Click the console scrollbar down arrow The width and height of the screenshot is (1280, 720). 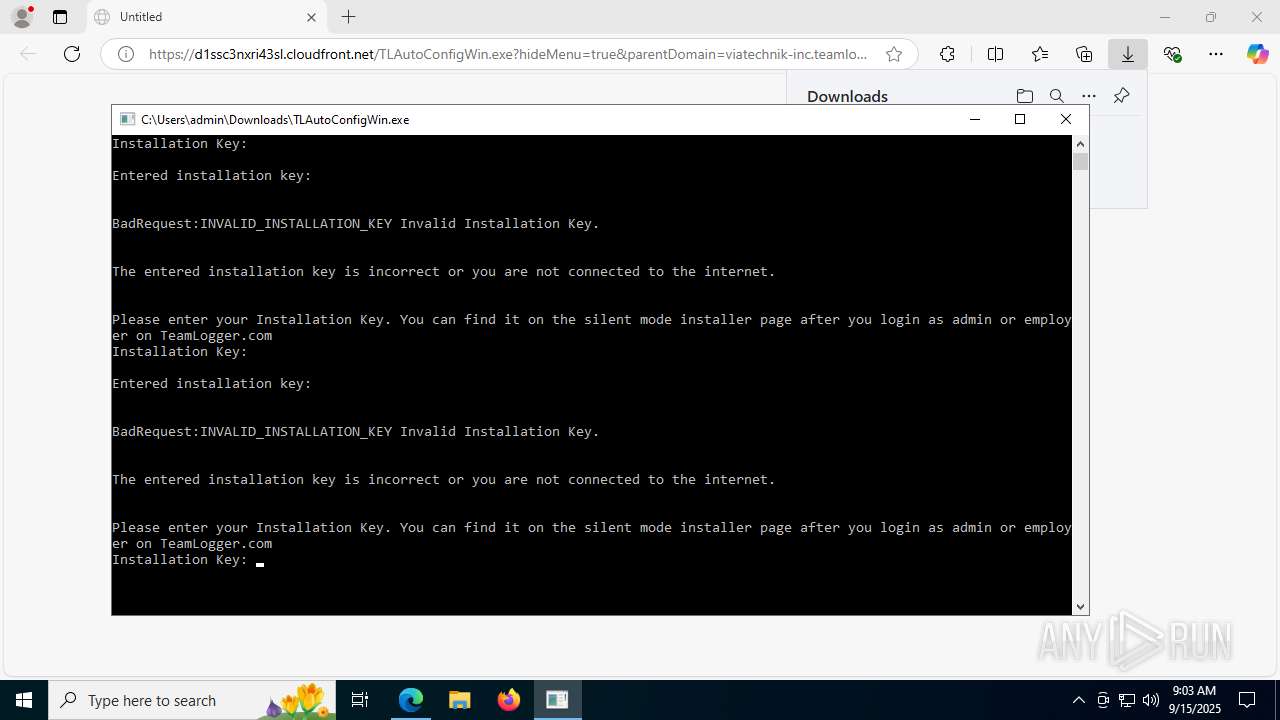(1080, 606)
